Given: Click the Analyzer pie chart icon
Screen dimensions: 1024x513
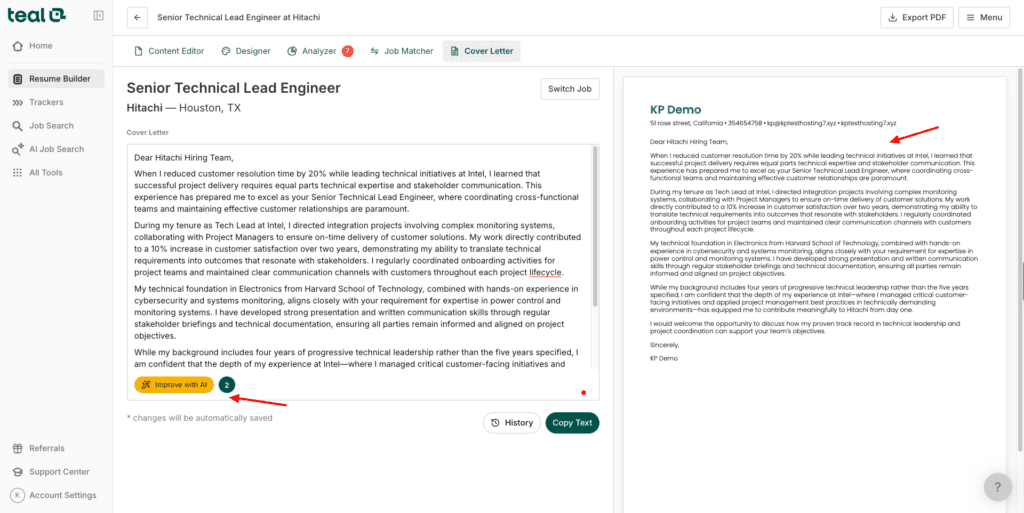Looking at the screenshot, I should 292,51.
